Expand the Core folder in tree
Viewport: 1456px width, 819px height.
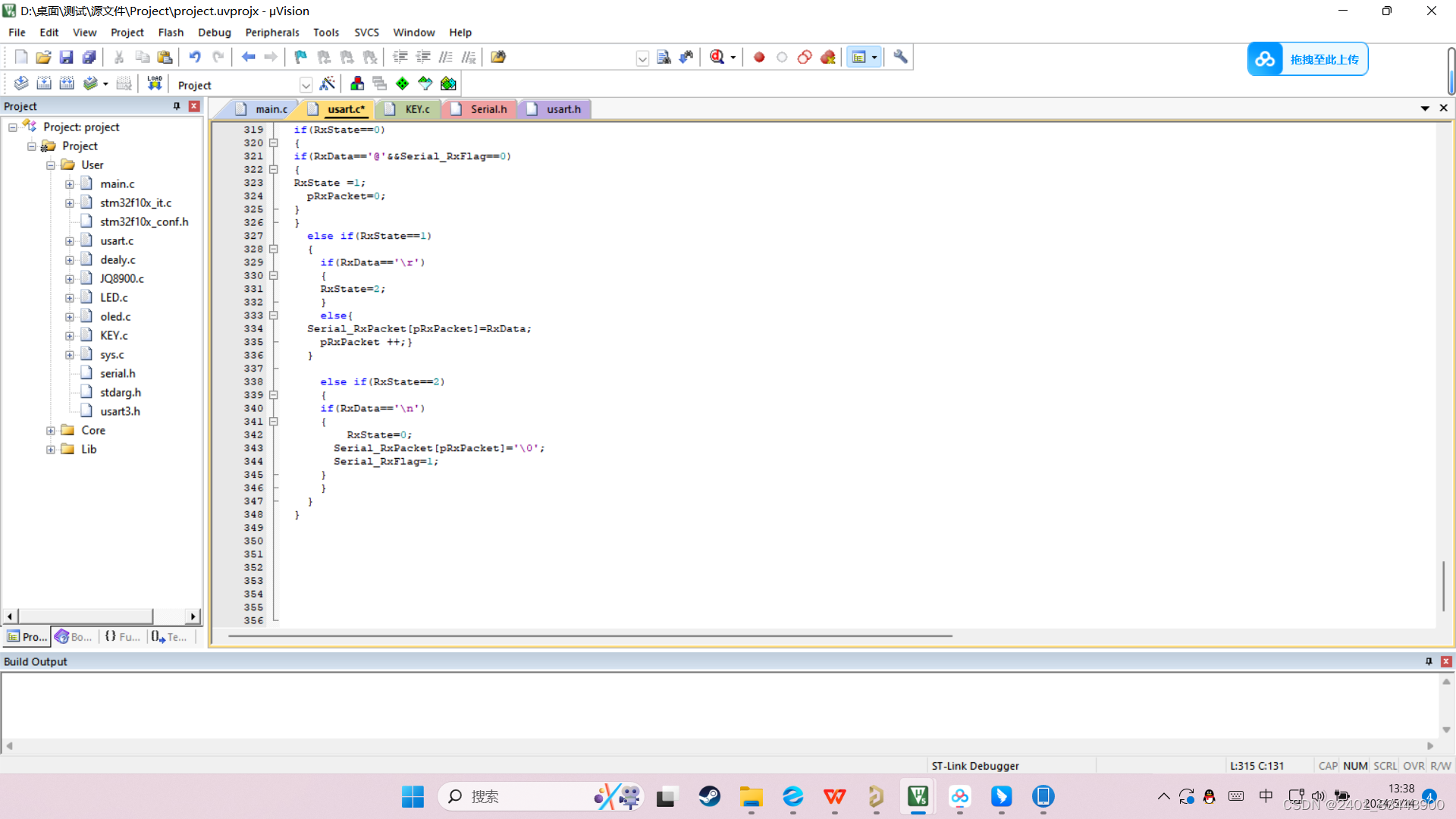[x=51, y=431]
